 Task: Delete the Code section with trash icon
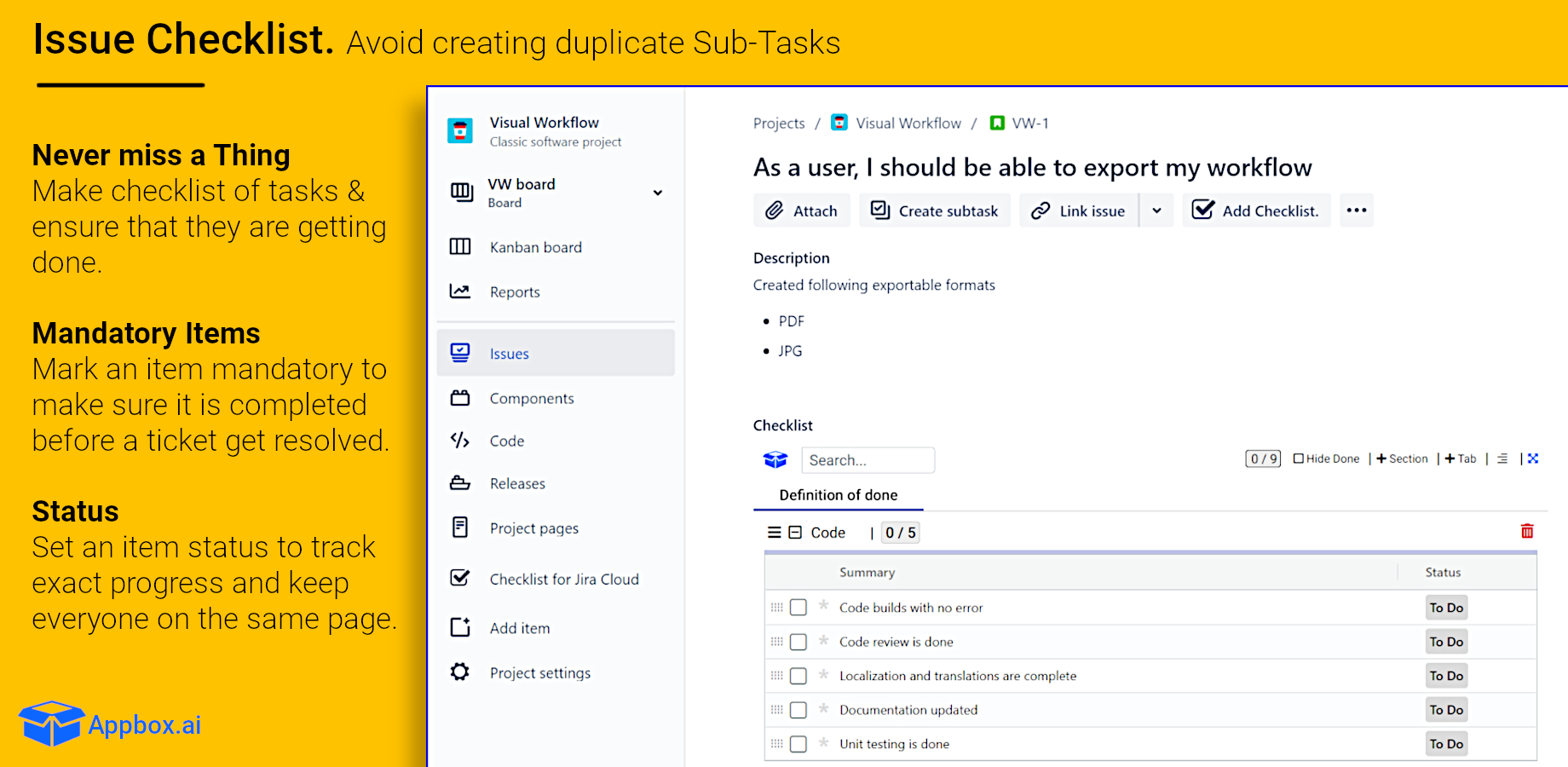coord(1526,532)
